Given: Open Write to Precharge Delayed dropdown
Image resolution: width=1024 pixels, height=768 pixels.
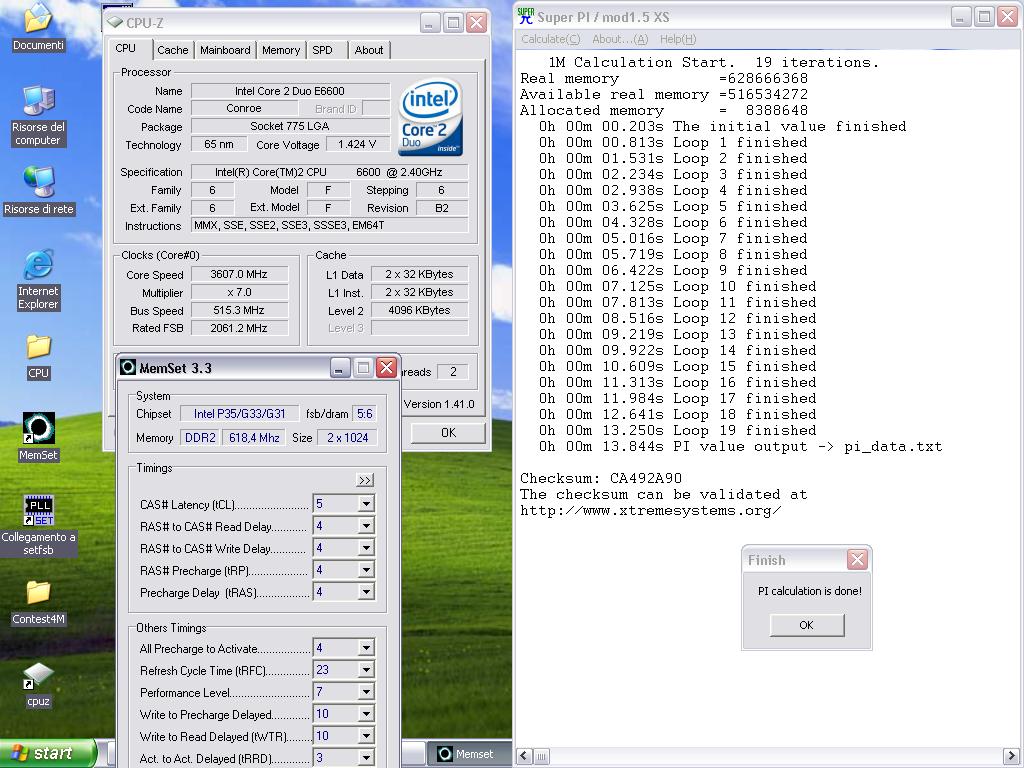Looking at the screenshot, I should 366,714.
